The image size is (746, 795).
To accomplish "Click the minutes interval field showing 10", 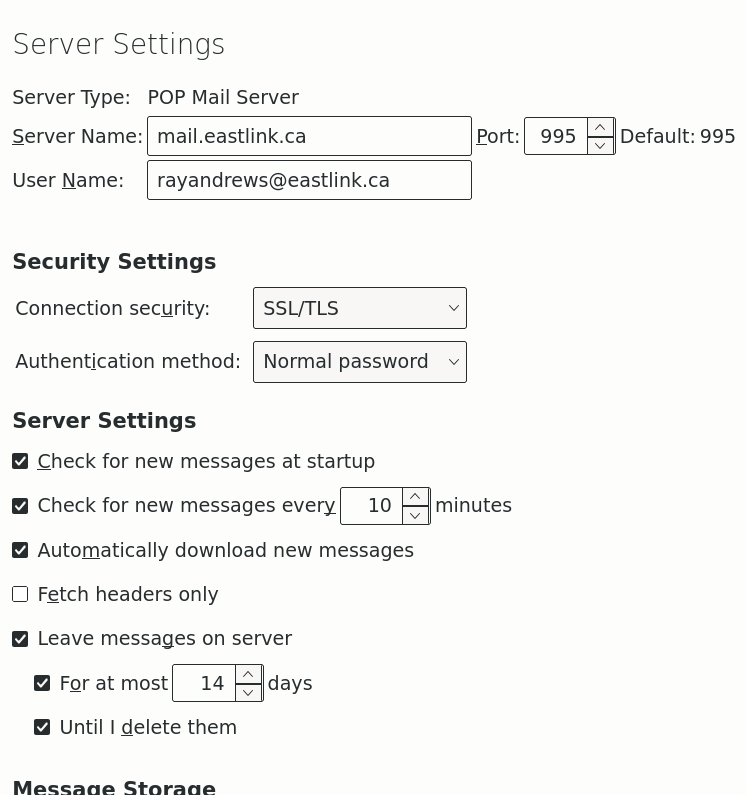I will [x=372, y=506].
